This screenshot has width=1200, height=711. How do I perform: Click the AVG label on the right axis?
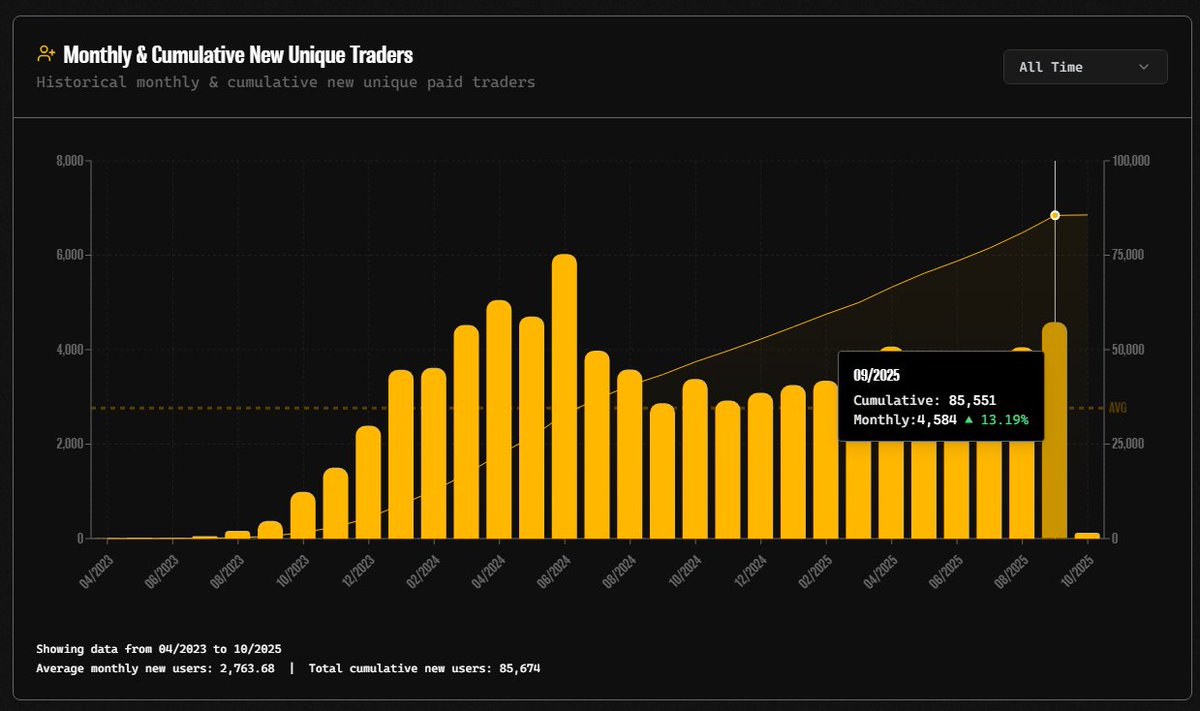tap(1117, 408)
